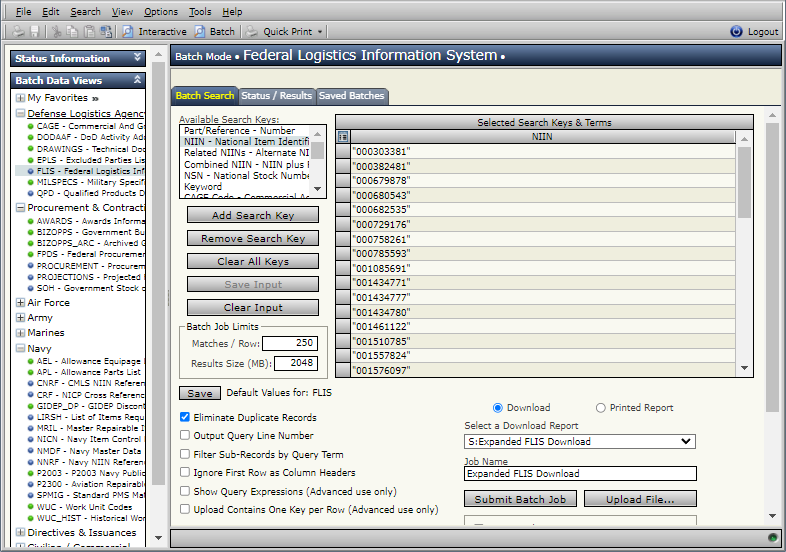
Task: Enable Show Query Expressions checkbox
Action: click(185, 491)
